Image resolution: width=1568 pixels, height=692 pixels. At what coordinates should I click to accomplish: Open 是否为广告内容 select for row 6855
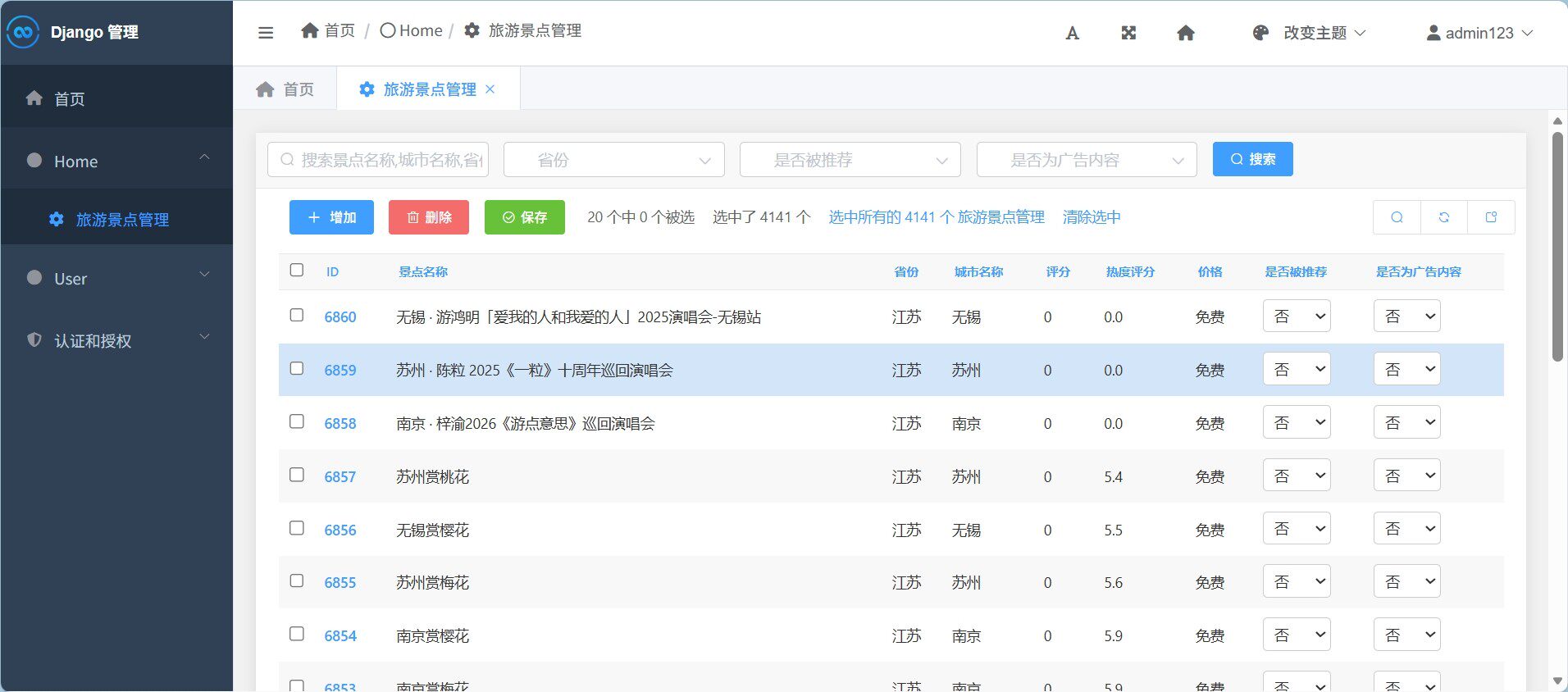[1407, 582]
